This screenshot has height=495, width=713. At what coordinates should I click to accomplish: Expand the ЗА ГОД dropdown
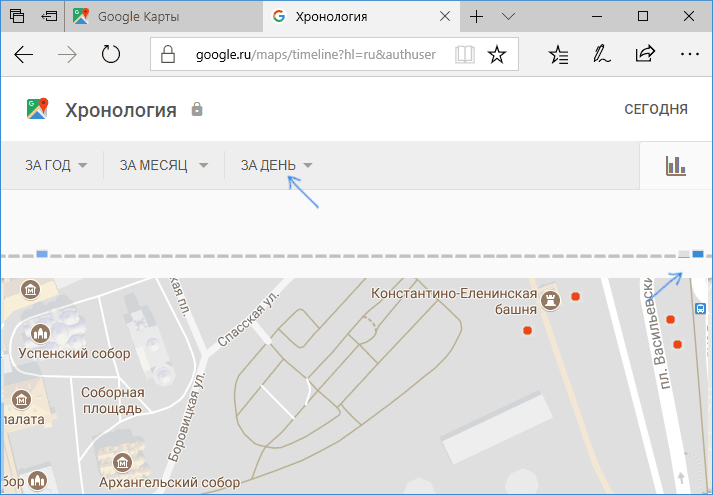point(56,166)
